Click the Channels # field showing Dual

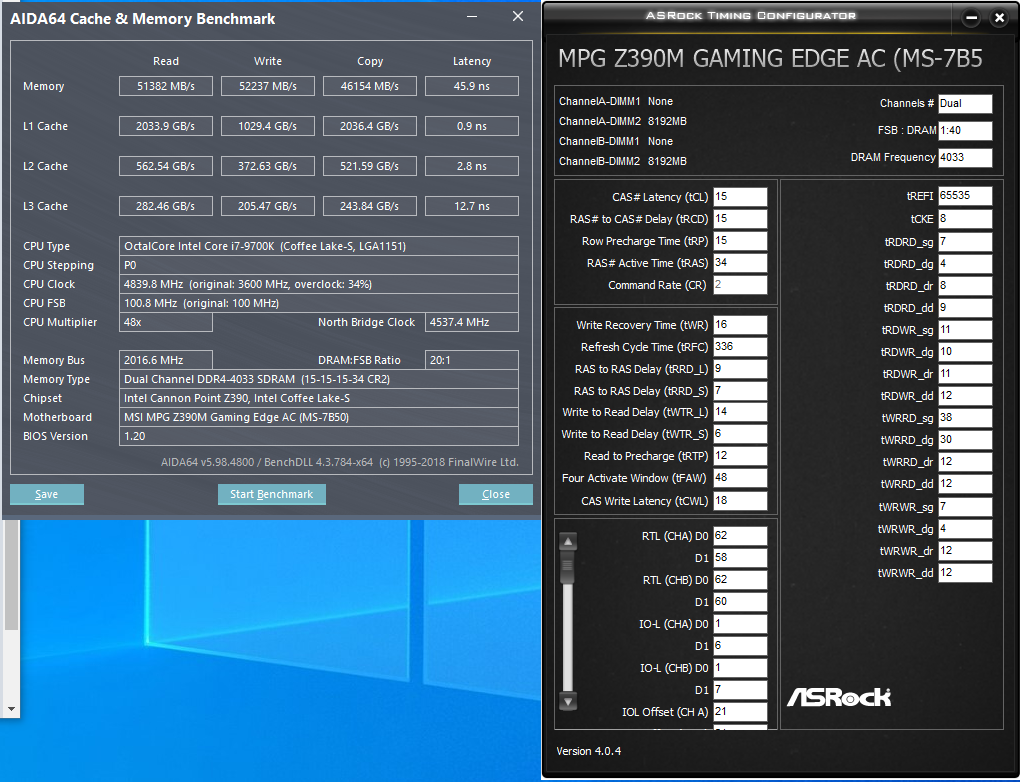[965, 103]
